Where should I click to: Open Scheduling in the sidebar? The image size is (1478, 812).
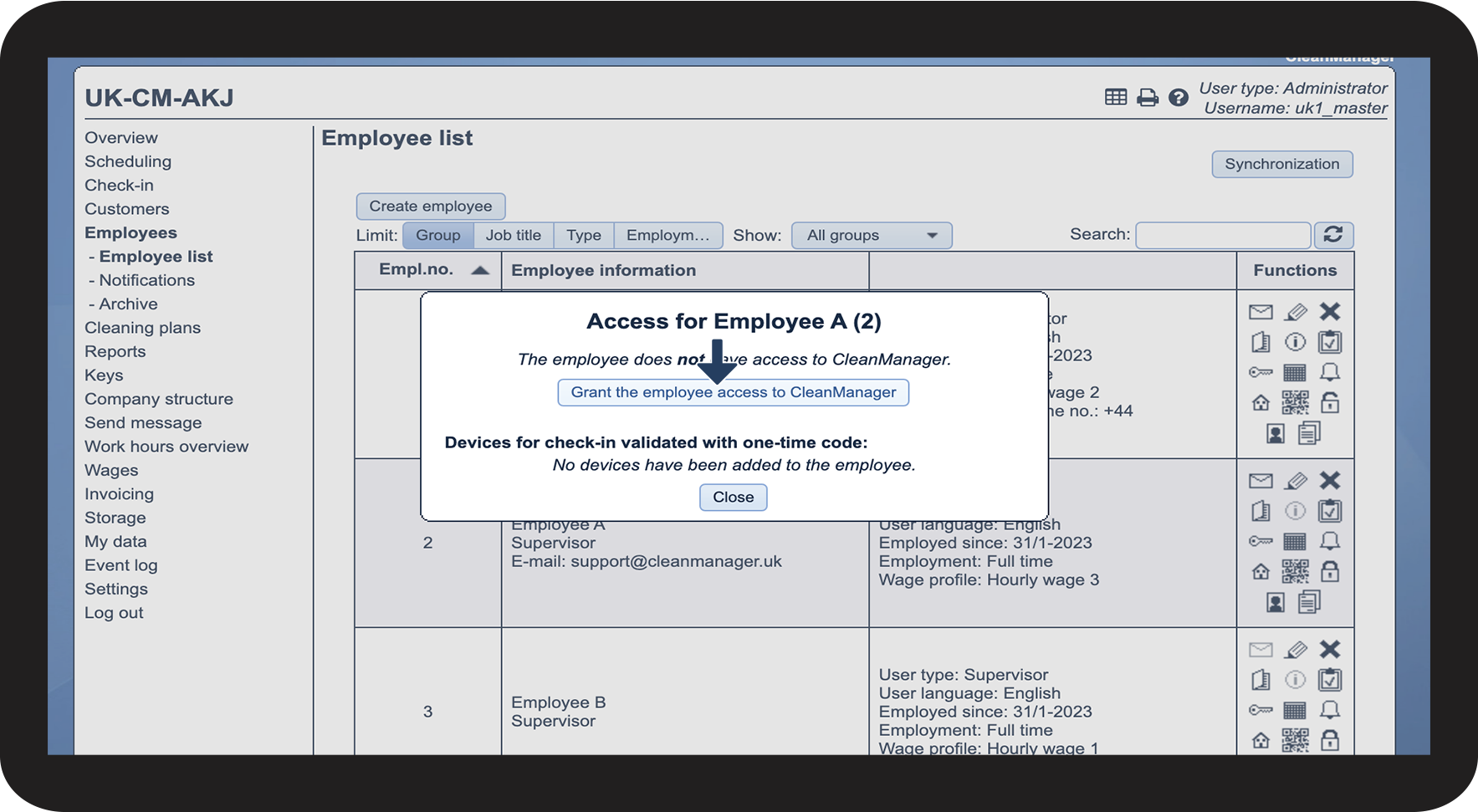tap(128, 161)
